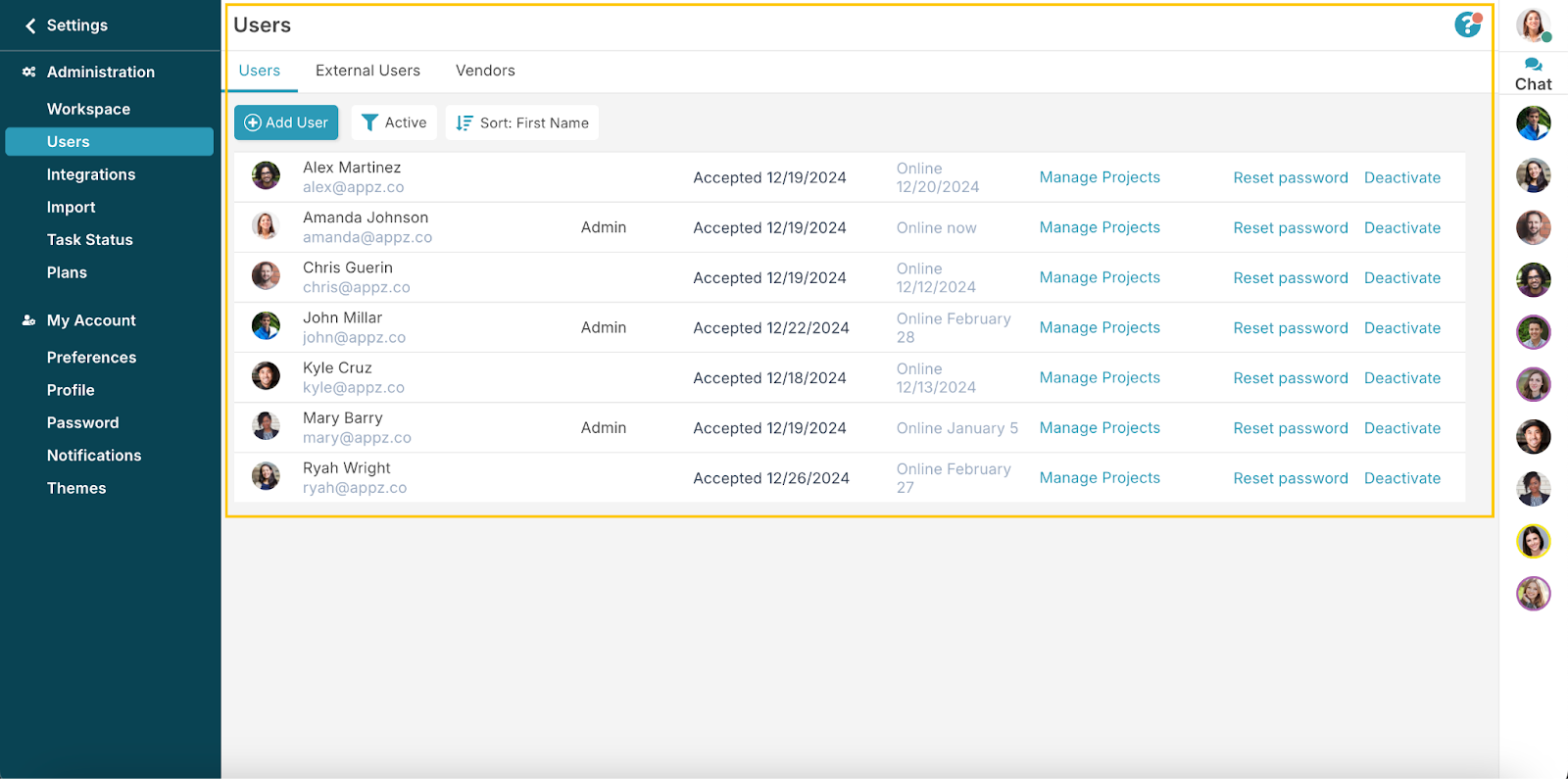The height and width of the screenshot is (779, 1568).
Task: Click the Add User button
Action: click(x=286, y=122)
